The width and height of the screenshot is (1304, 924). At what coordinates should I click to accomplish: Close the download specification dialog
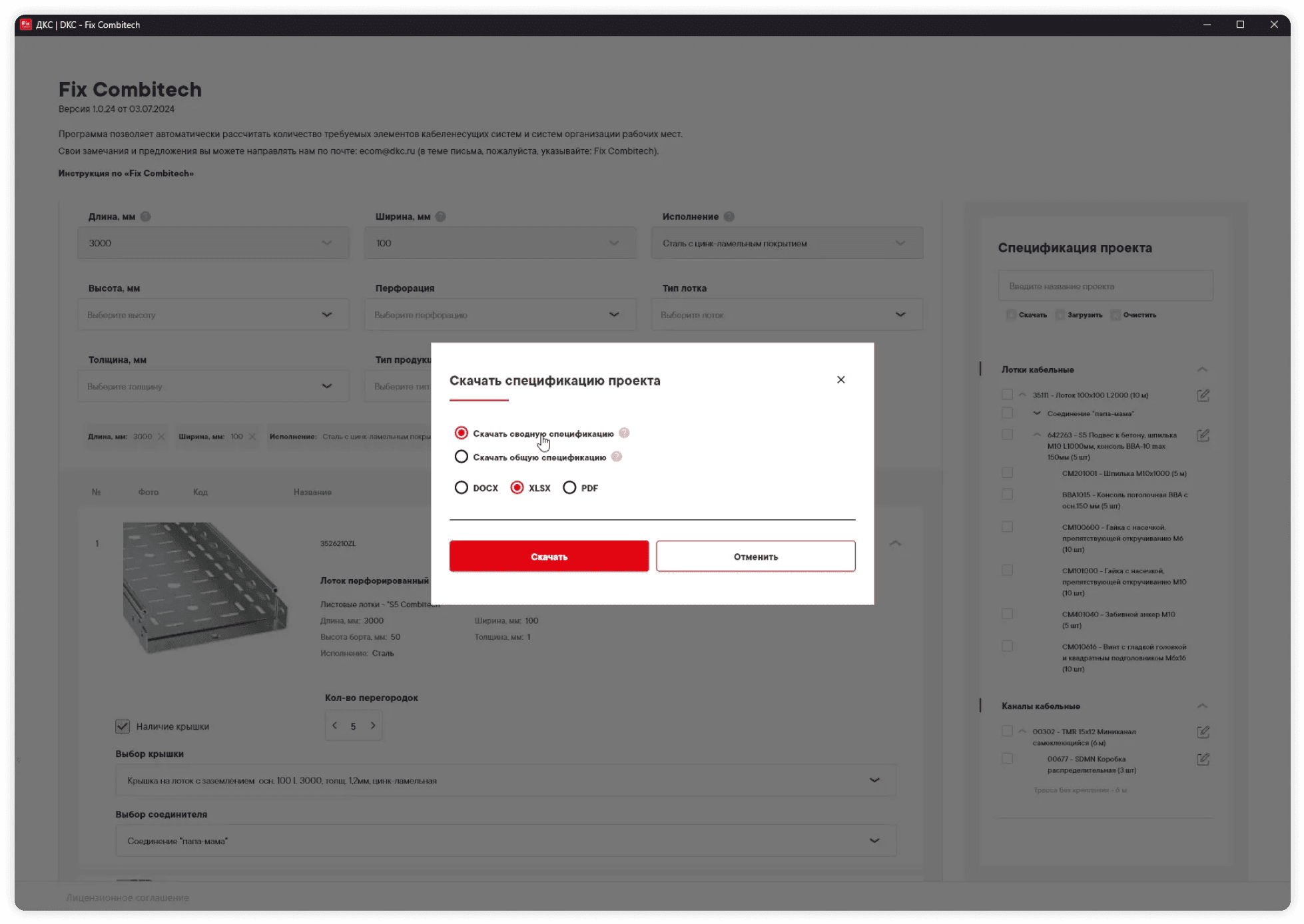pyautogui.click(x=840, y=379)
